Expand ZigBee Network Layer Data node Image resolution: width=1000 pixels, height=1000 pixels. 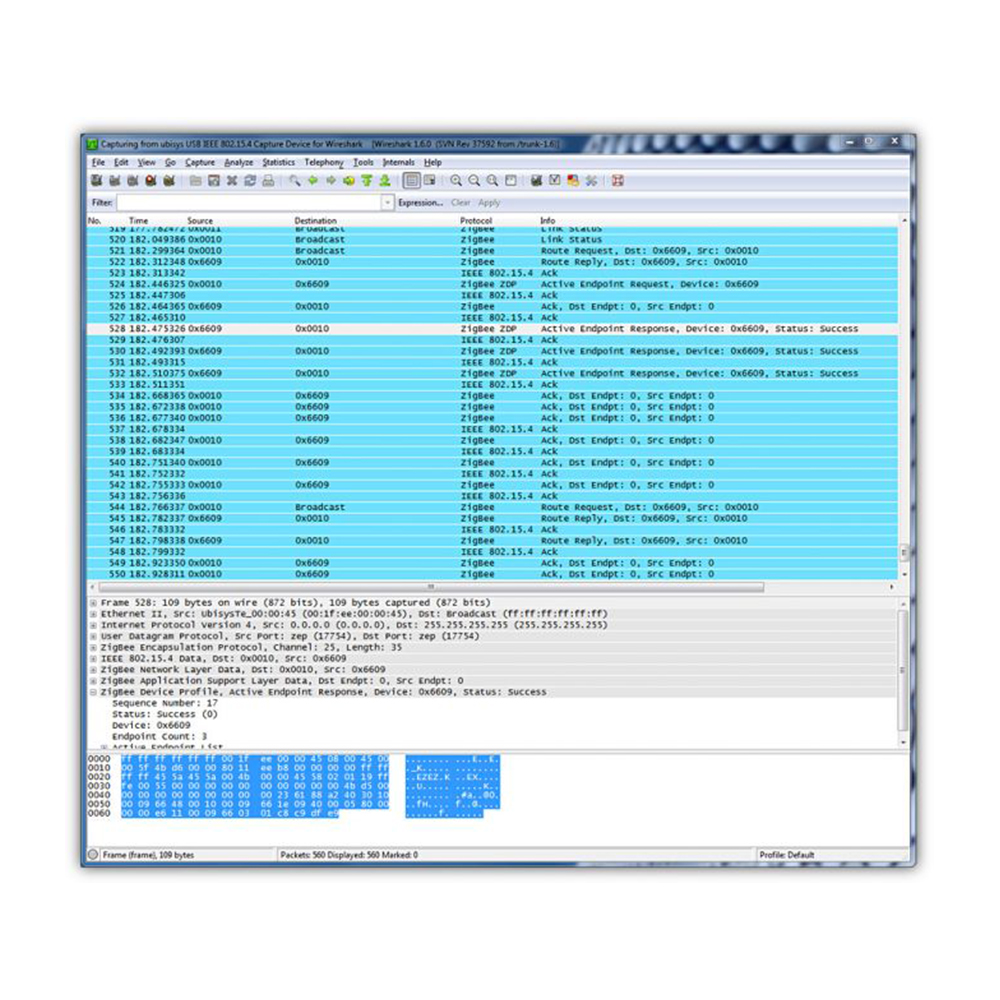pyautogui.click(x=93, y=670)
